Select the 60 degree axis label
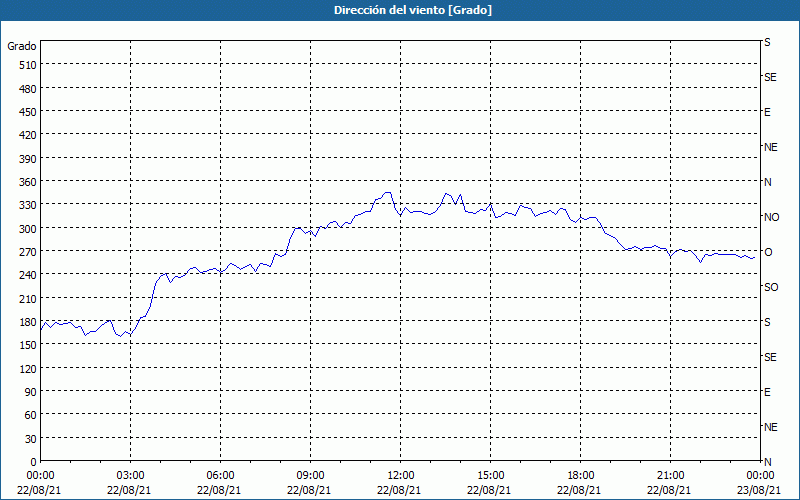 [x=31, y=415]
